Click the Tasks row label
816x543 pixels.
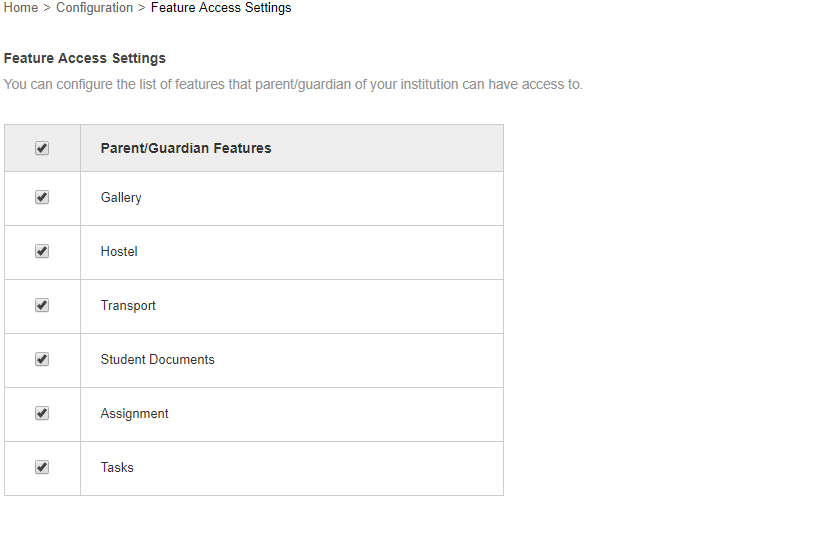point(117,468)
